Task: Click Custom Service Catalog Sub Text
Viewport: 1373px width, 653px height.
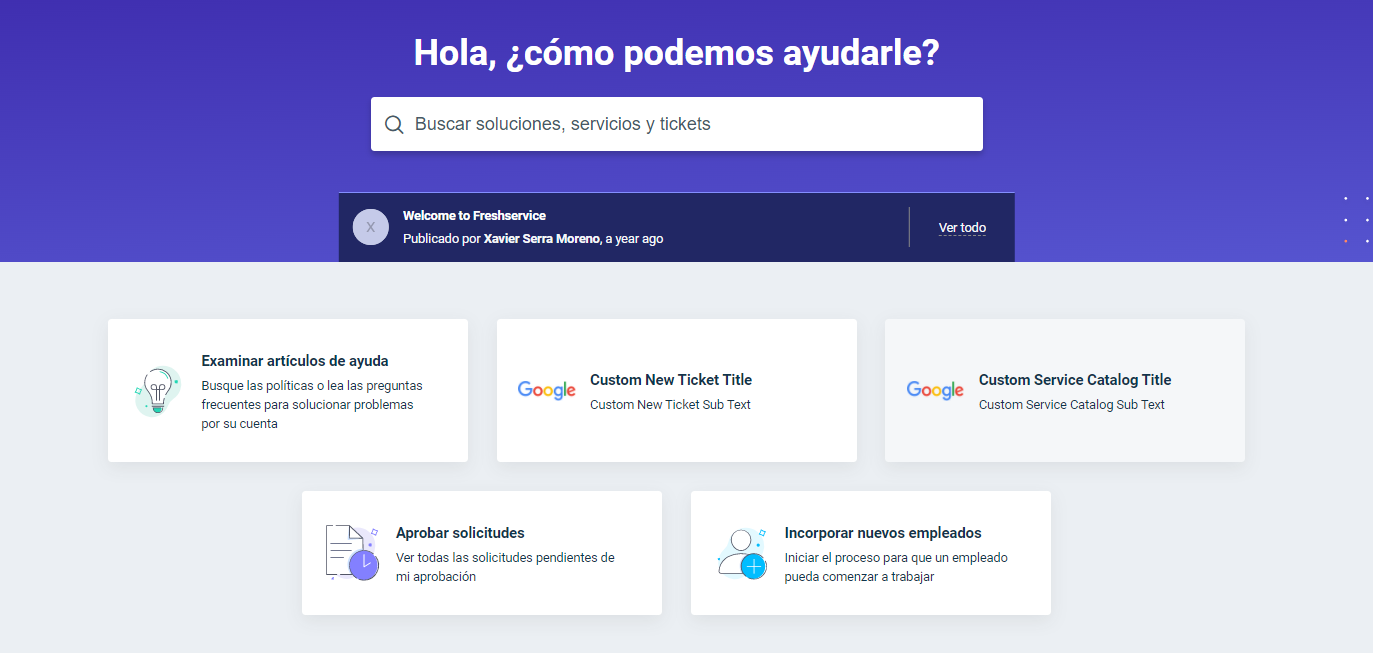Action: point(1071,405)
